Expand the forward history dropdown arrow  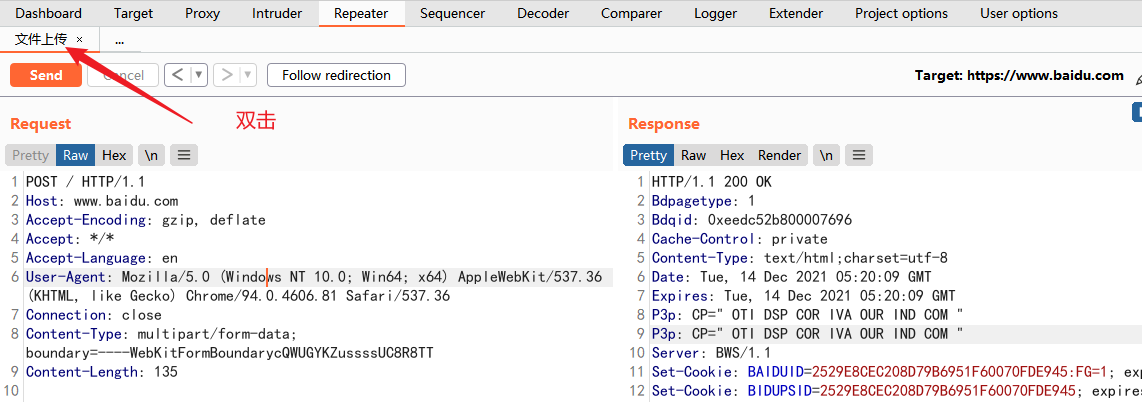[248, 75]
